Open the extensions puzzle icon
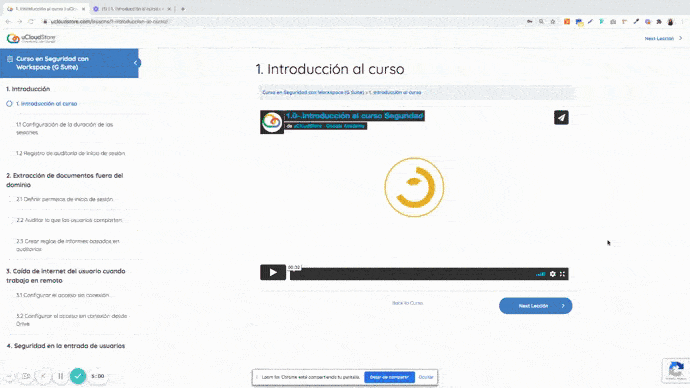Screen dimensions: 690x388 [659, 22]
